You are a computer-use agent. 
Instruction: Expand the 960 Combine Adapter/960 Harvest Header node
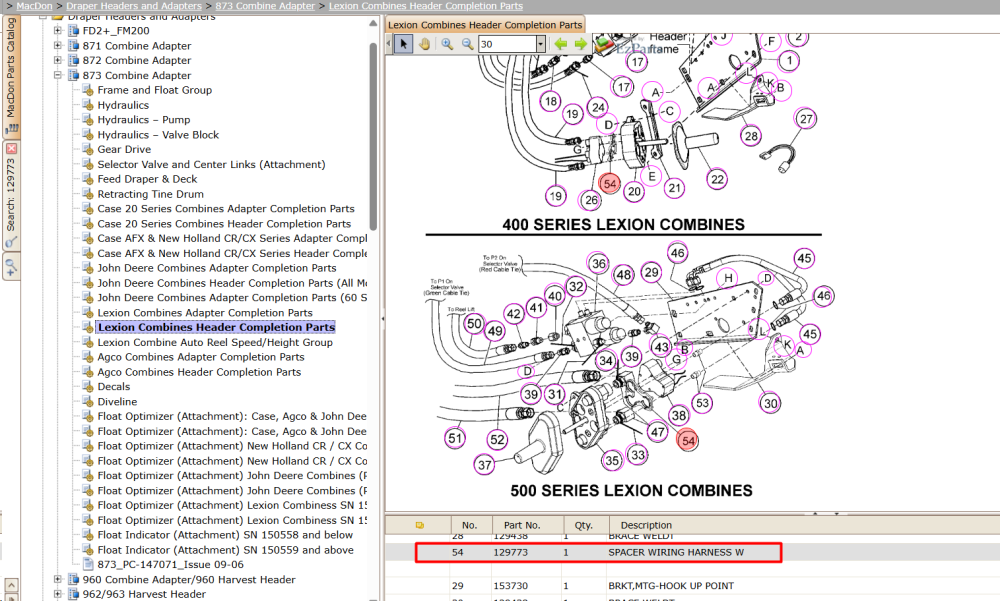57,579
